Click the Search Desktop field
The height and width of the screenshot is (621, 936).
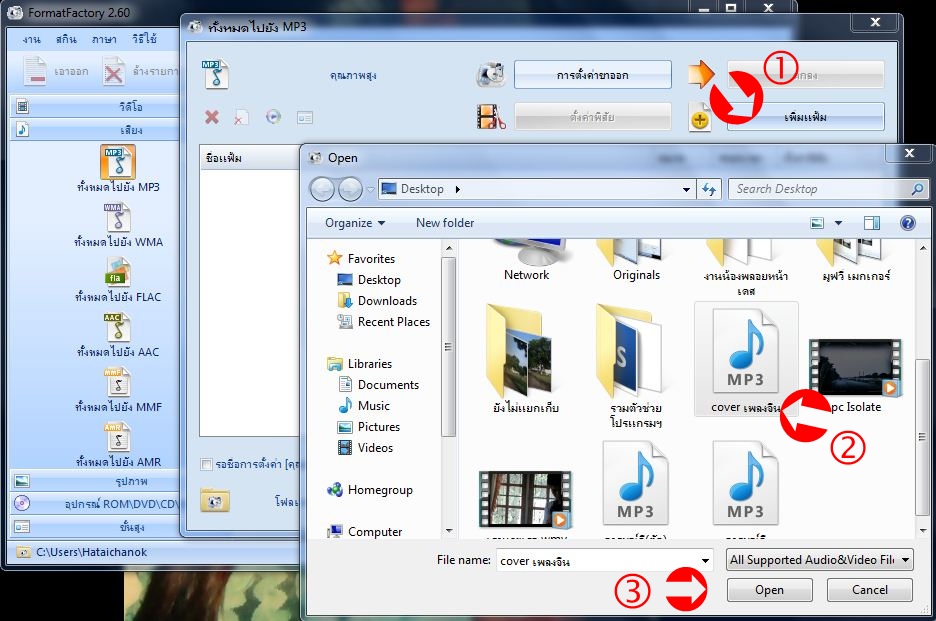(827, 189)
